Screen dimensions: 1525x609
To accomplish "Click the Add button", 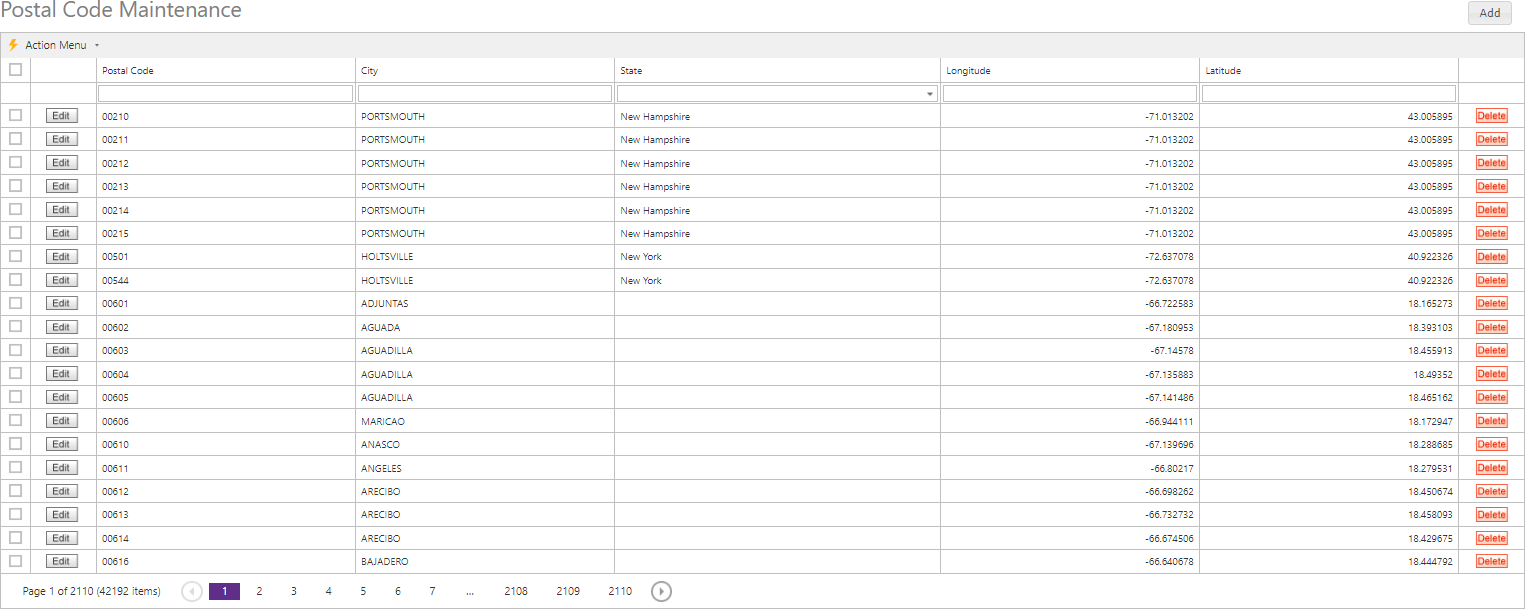I will pos(1490,13).
